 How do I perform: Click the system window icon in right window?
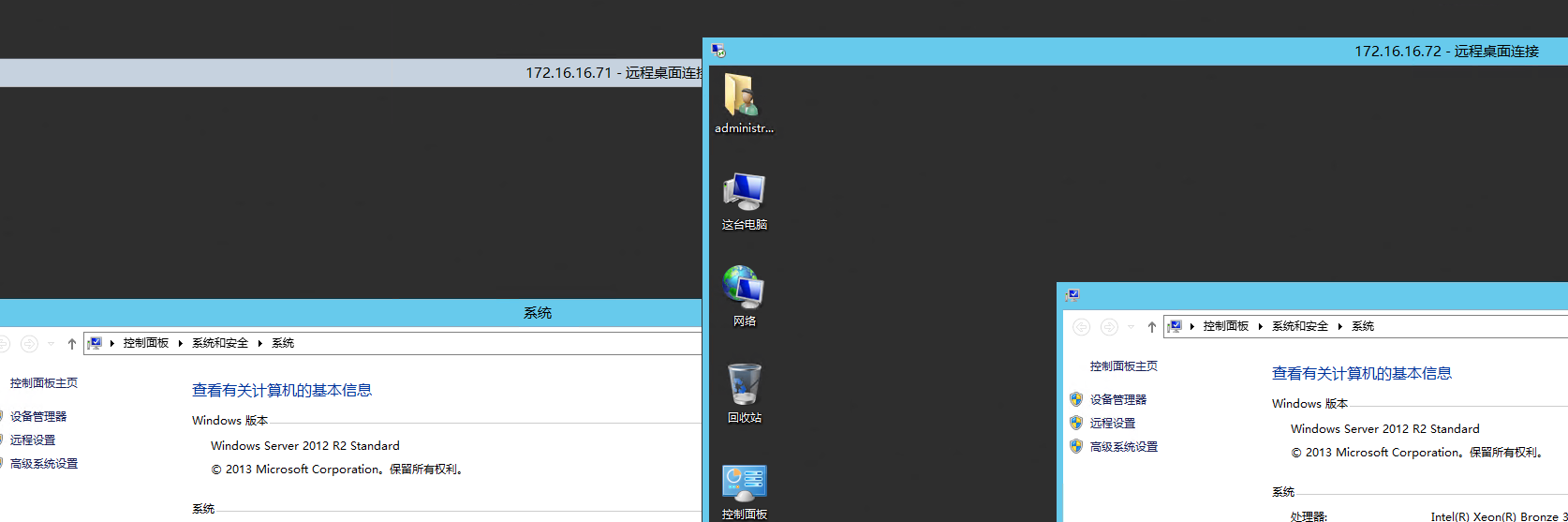(x=1072, y=294)
